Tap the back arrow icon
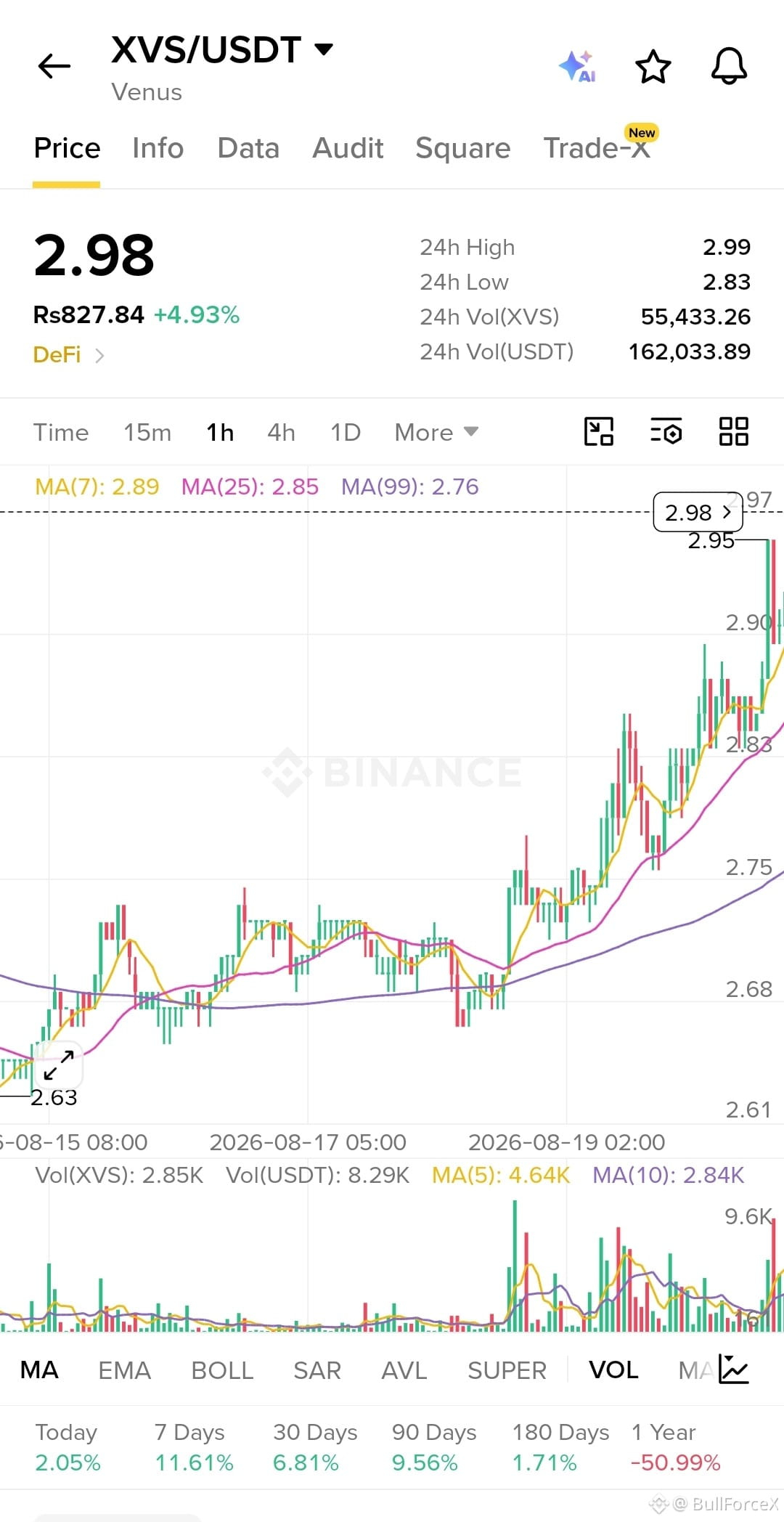Viewport: 784px width, 1522px height. [54, 66]
